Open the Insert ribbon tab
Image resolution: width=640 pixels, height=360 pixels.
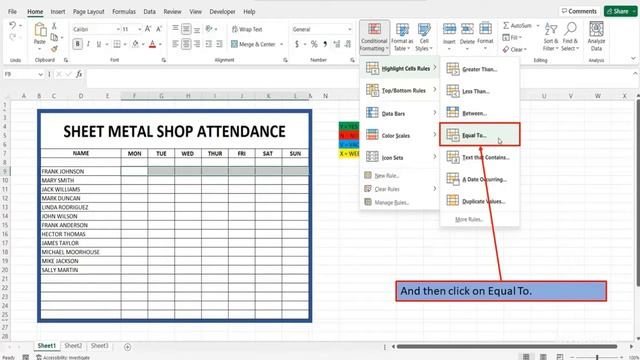coord(58,11)
